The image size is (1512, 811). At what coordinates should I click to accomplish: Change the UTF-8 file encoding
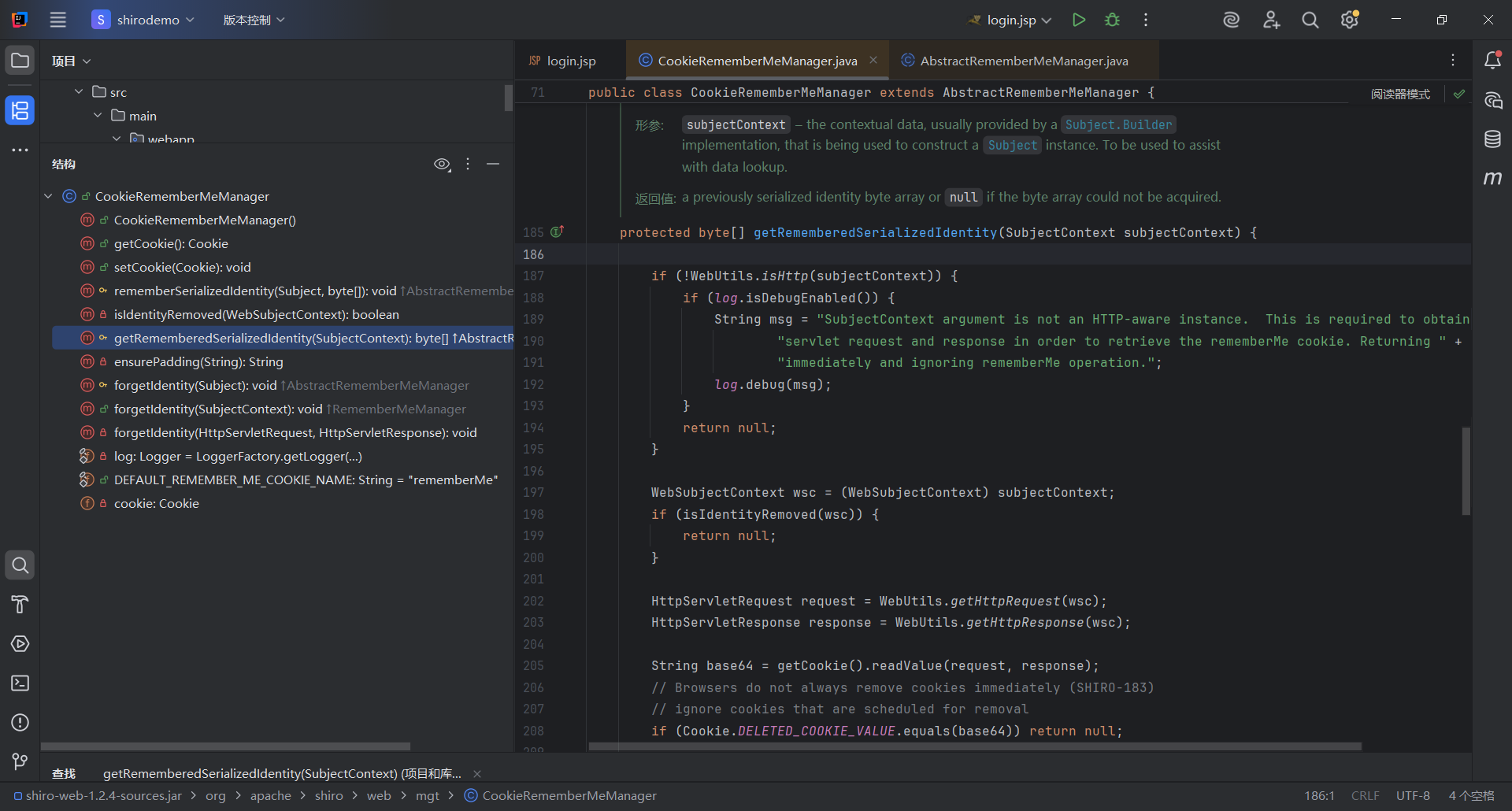coord(1412,795)
